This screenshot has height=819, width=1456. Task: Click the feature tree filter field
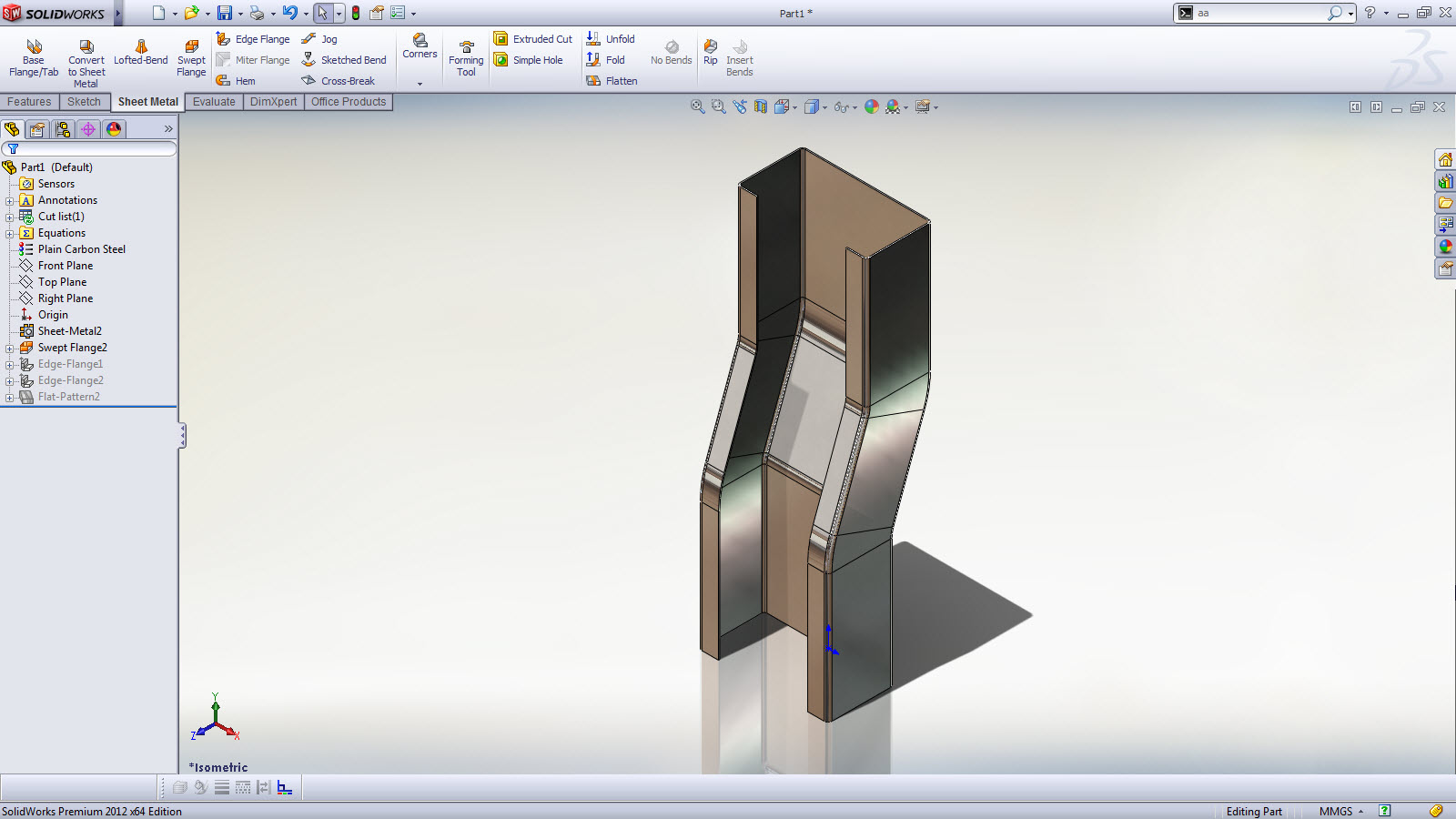pyautogui.click(x=91, y=148)
